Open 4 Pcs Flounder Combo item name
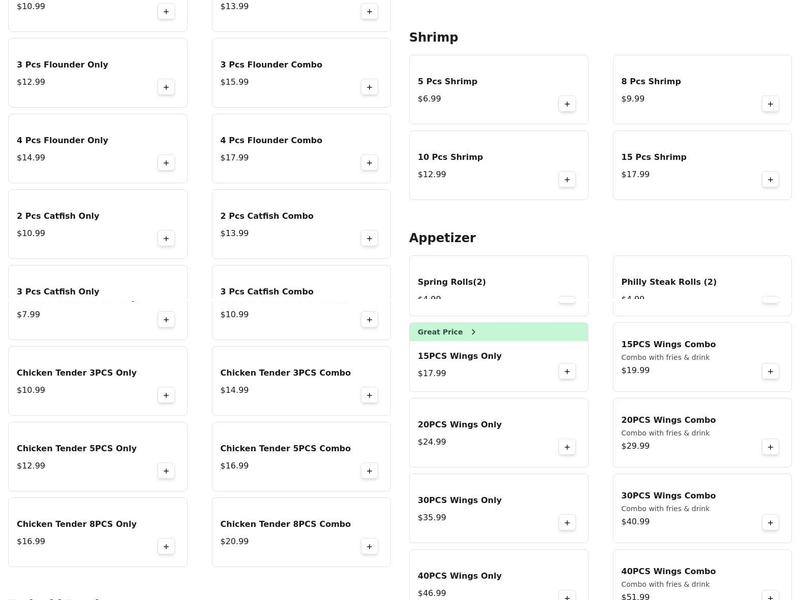This screenshot has width=800, height=600. point(271,141)
